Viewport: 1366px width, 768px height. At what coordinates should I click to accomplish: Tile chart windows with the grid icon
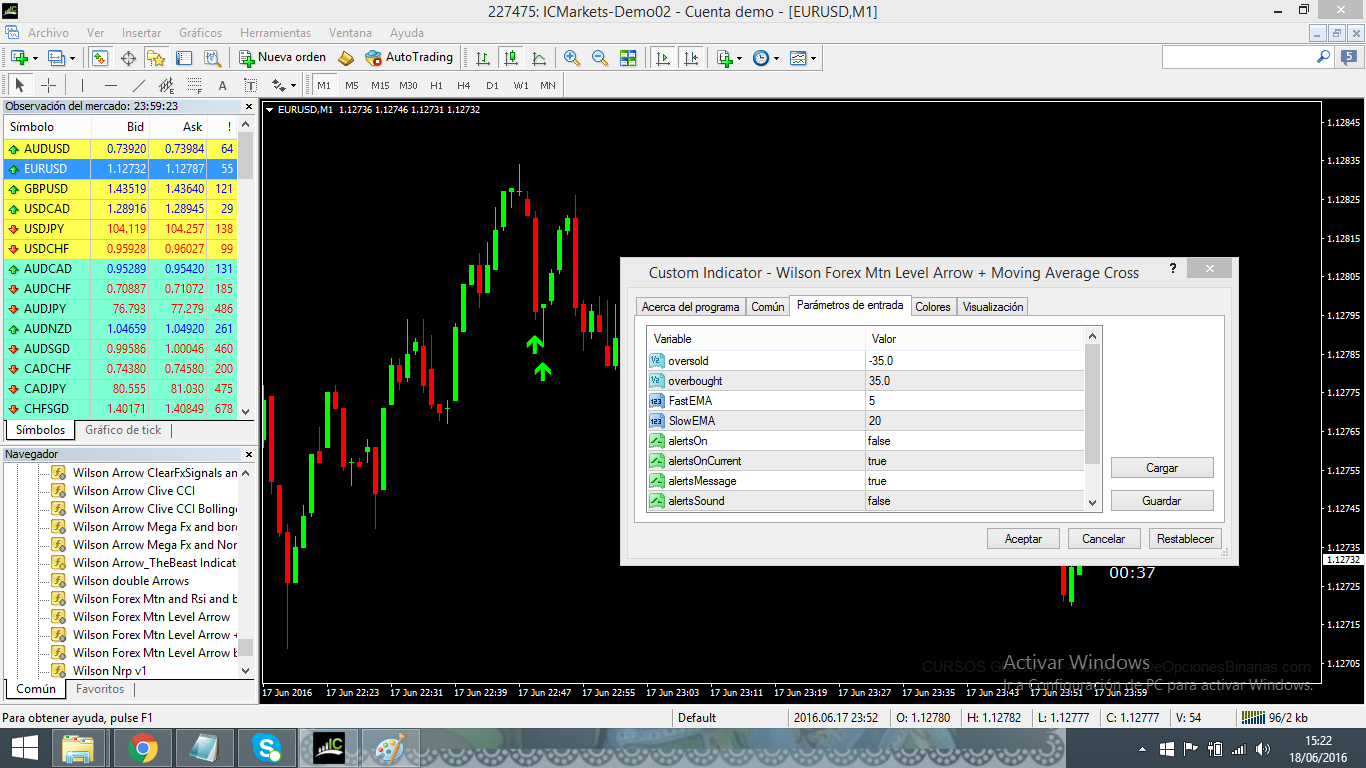pyautogui.click(x=628, y=58)
